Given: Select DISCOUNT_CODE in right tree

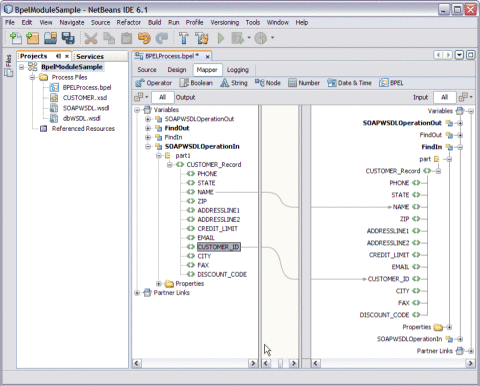Looking at the screenshot, I should [384, 315].
